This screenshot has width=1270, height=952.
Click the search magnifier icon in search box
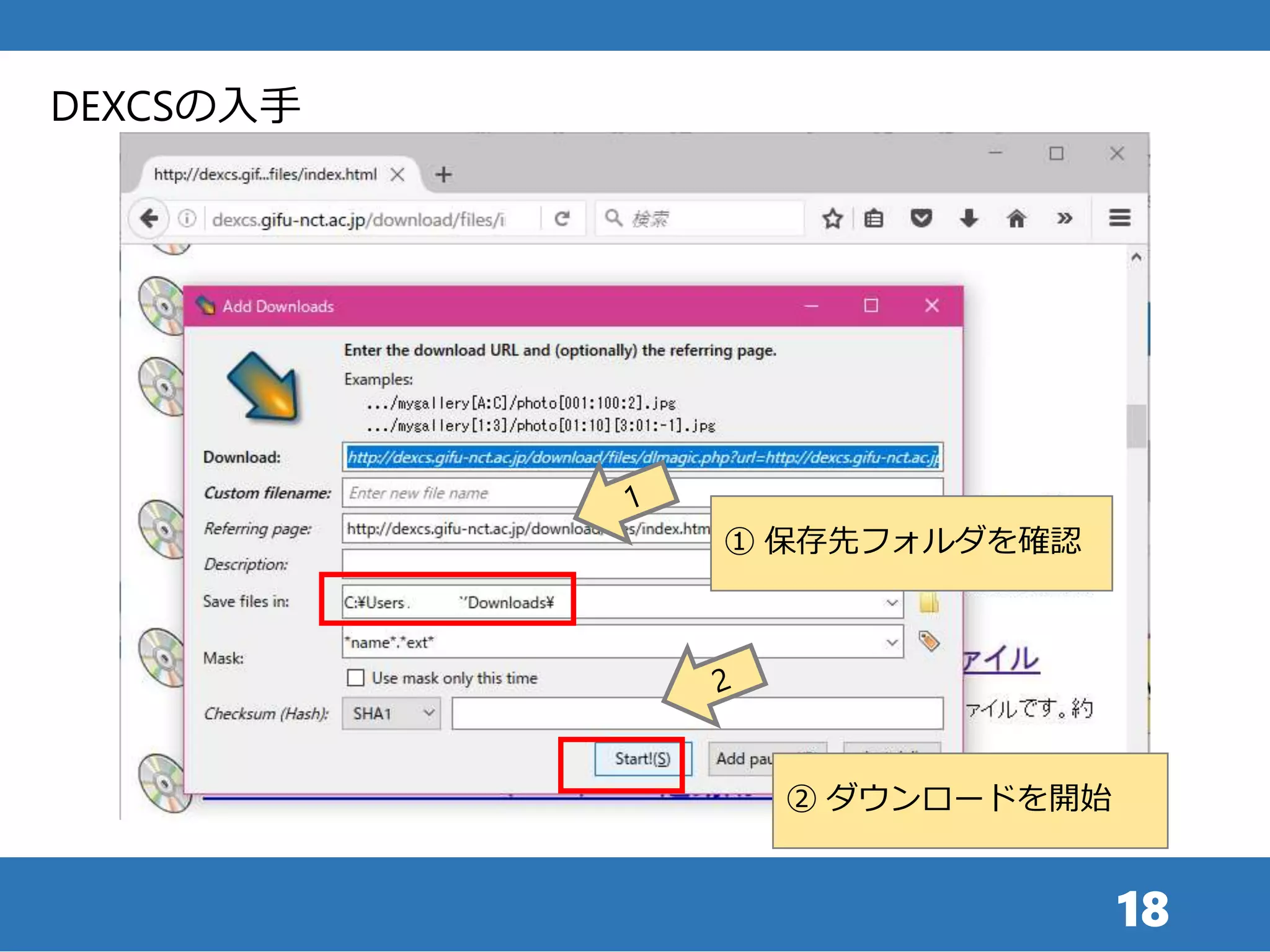point(613,218)
